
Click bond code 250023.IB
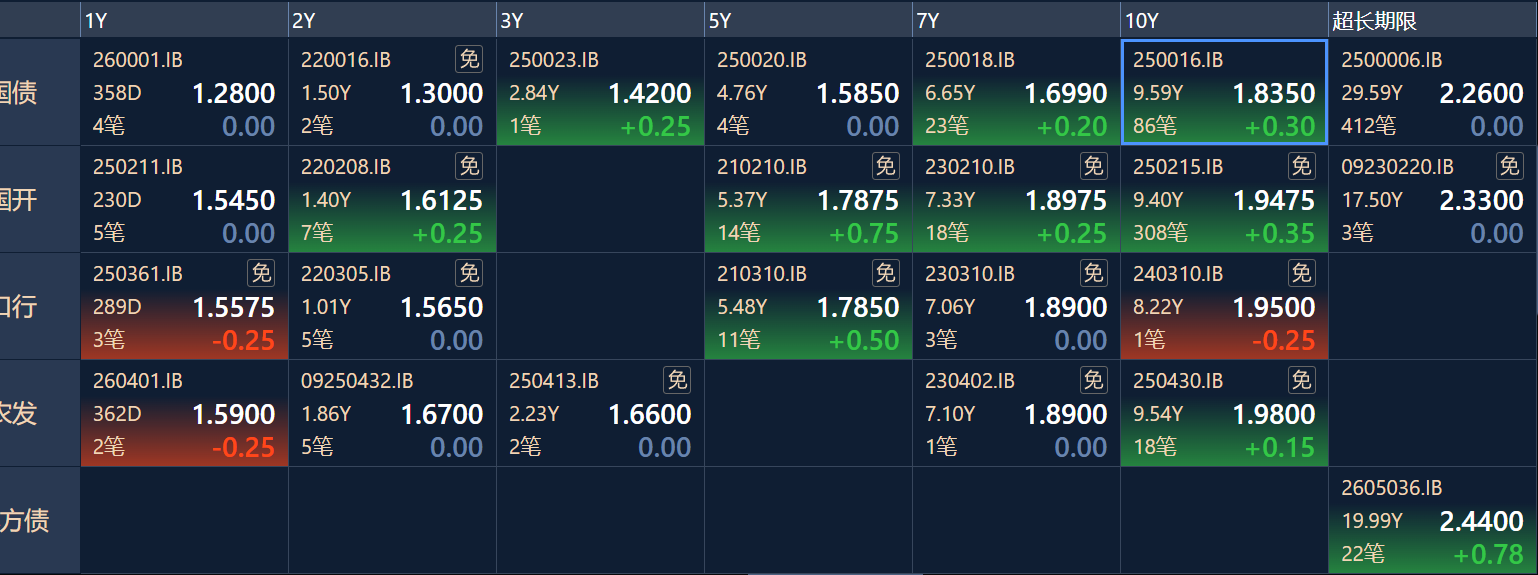click(554, 60)
